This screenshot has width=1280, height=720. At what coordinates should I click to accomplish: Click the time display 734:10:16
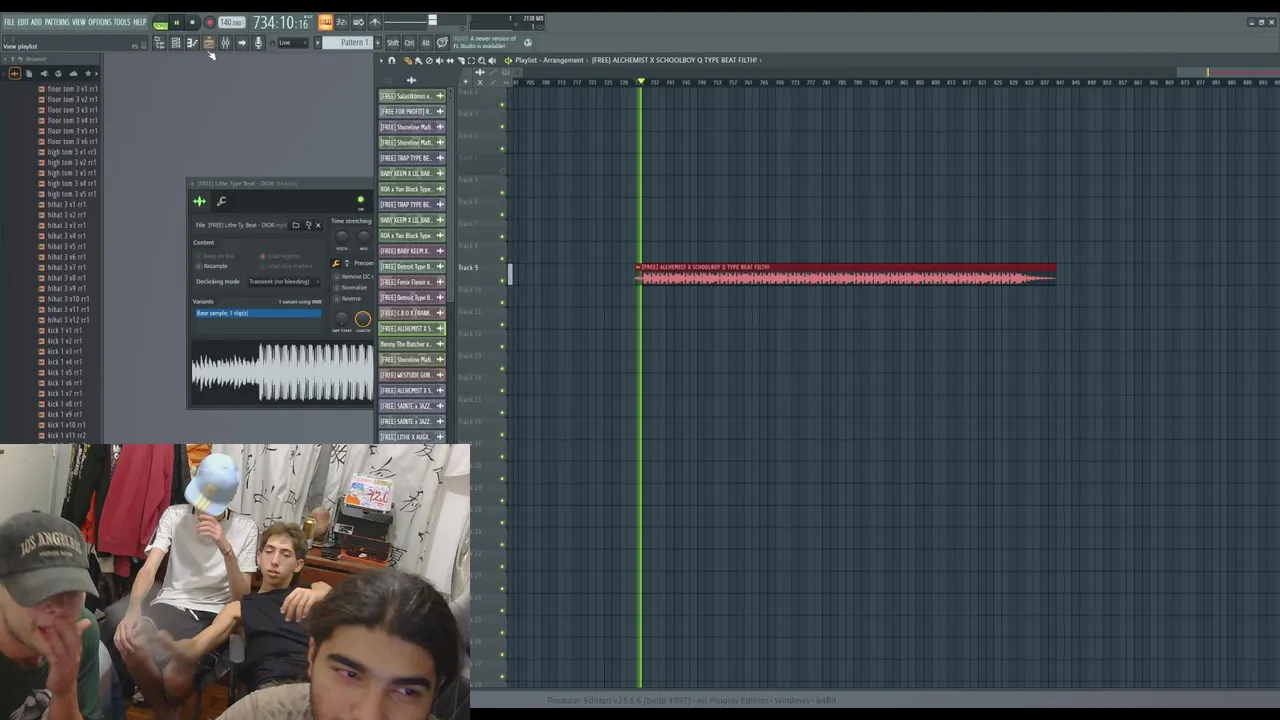pos(281,22)
